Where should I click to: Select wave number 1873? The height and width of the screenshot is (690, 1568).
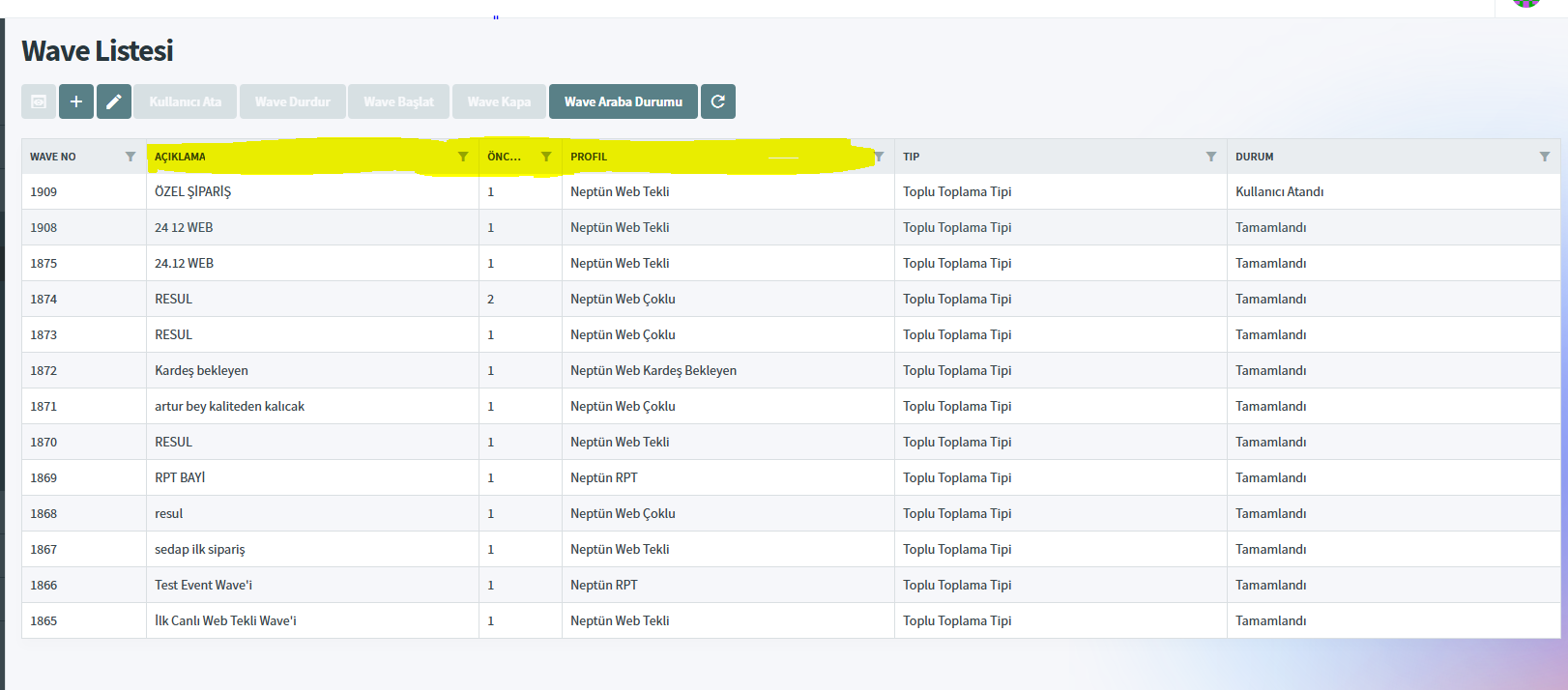pyautogui.click(x=44, y=334)
